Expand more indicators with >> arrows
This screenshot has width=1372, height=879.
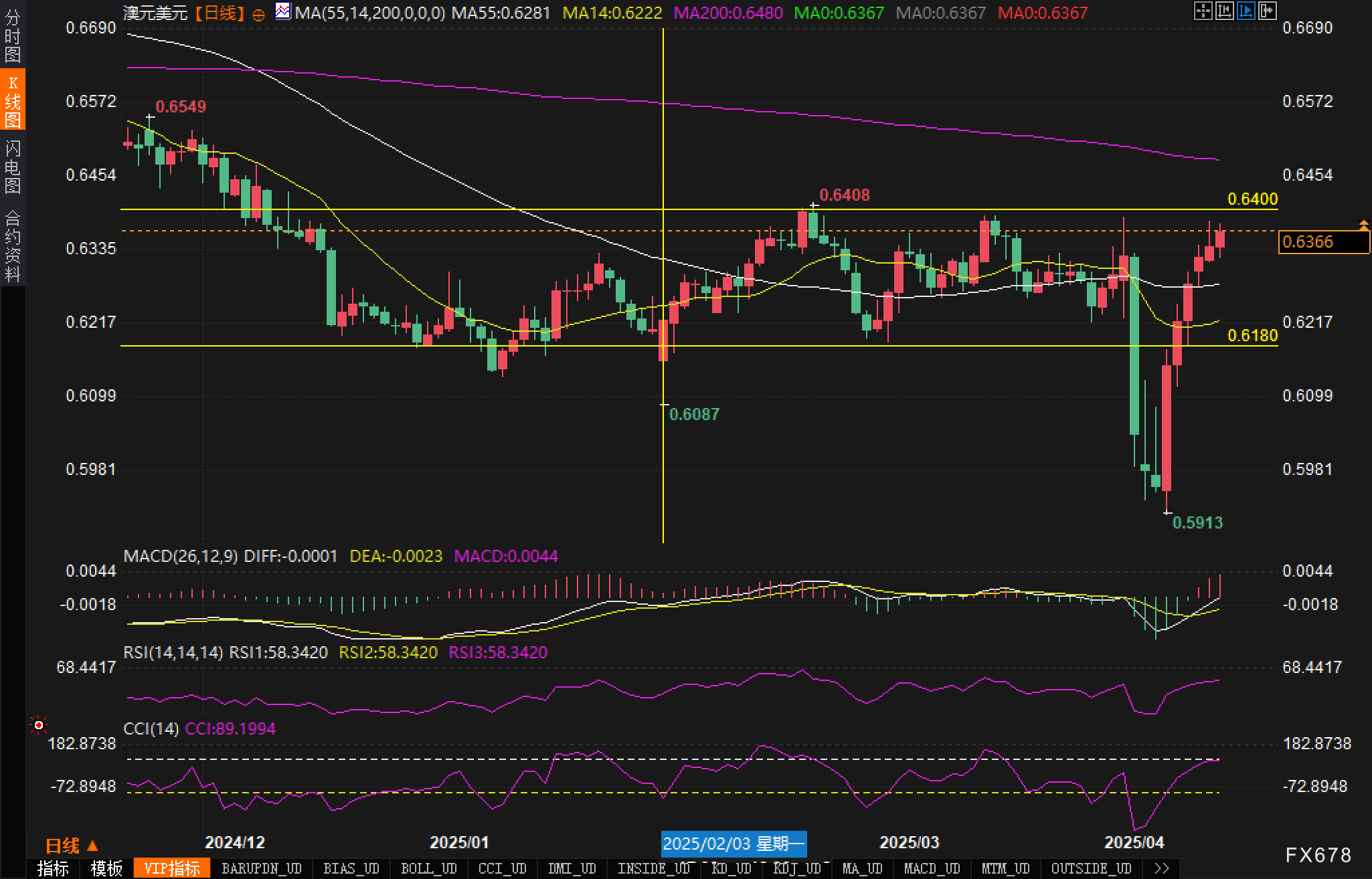pyautogui.click(x=1162, y=868)
